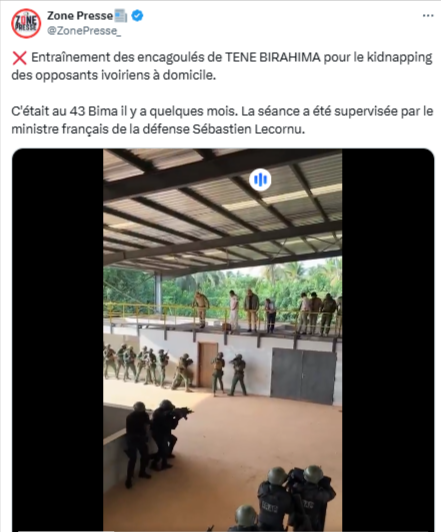Click the Zone Presse display name
441x532 pixels.
click(80, 16)
